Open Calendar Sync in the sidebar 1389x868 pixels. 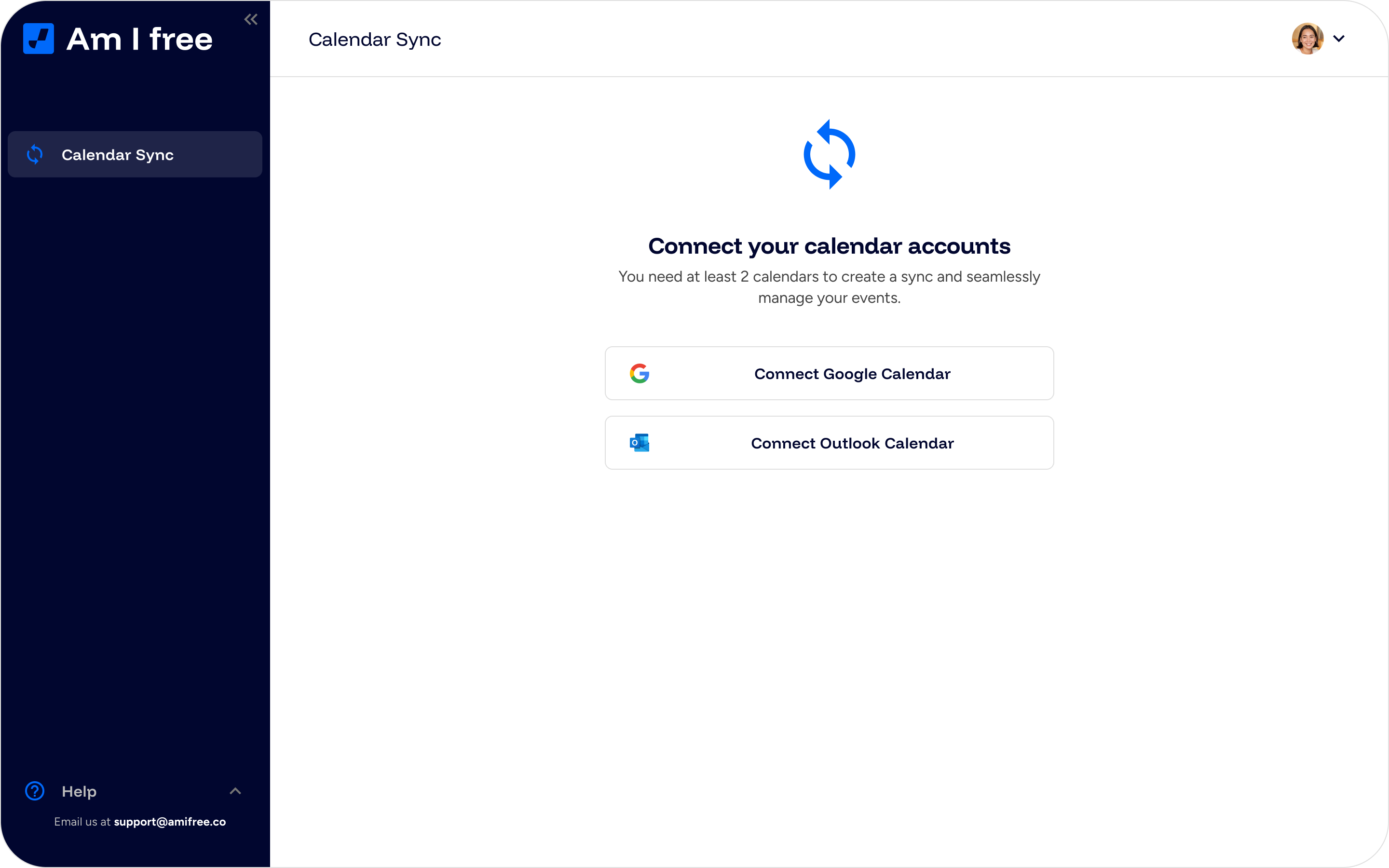point(135,154)
